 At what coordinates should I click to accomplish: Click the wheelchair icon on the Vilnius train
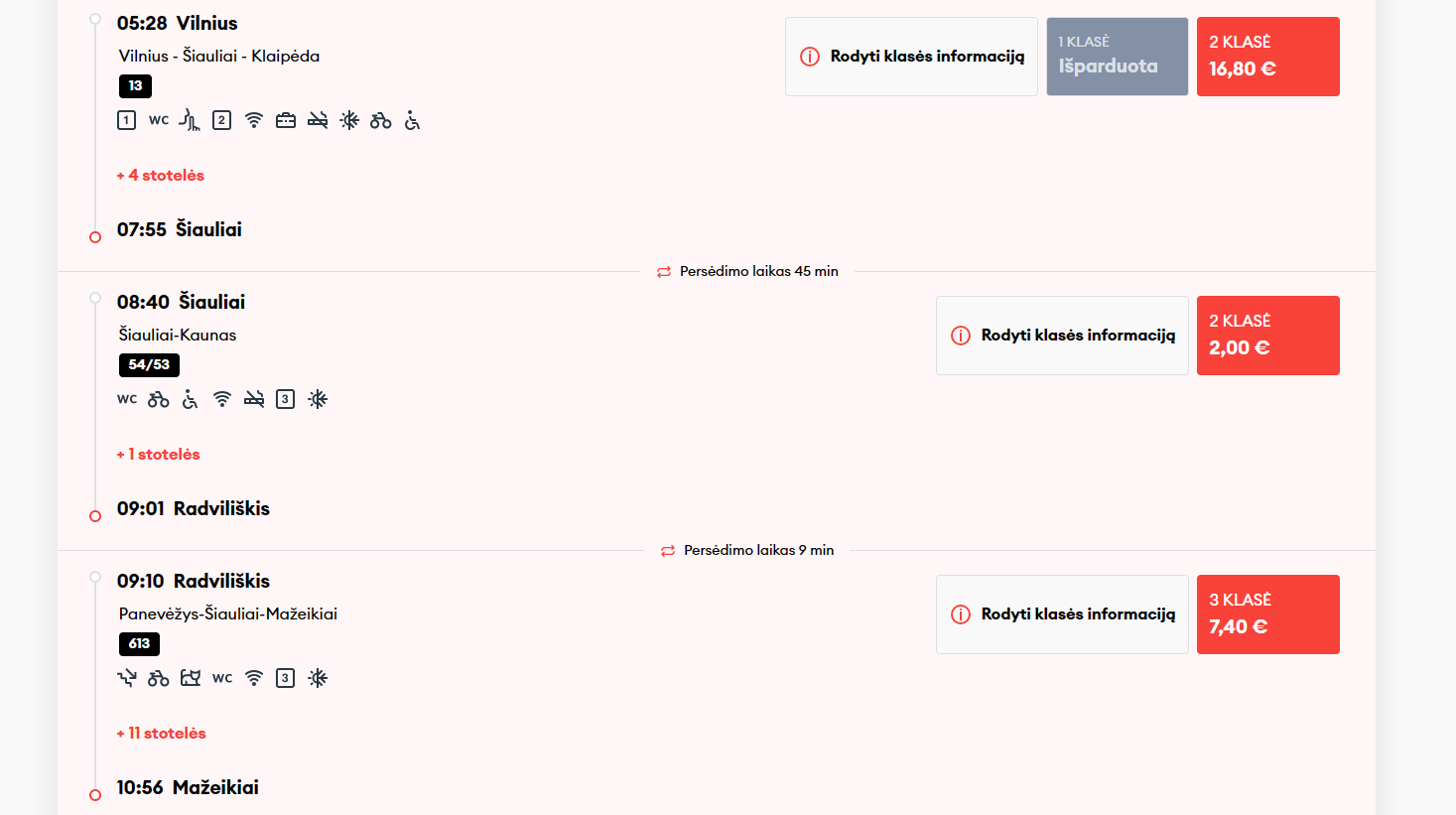(x=413, y=121)
